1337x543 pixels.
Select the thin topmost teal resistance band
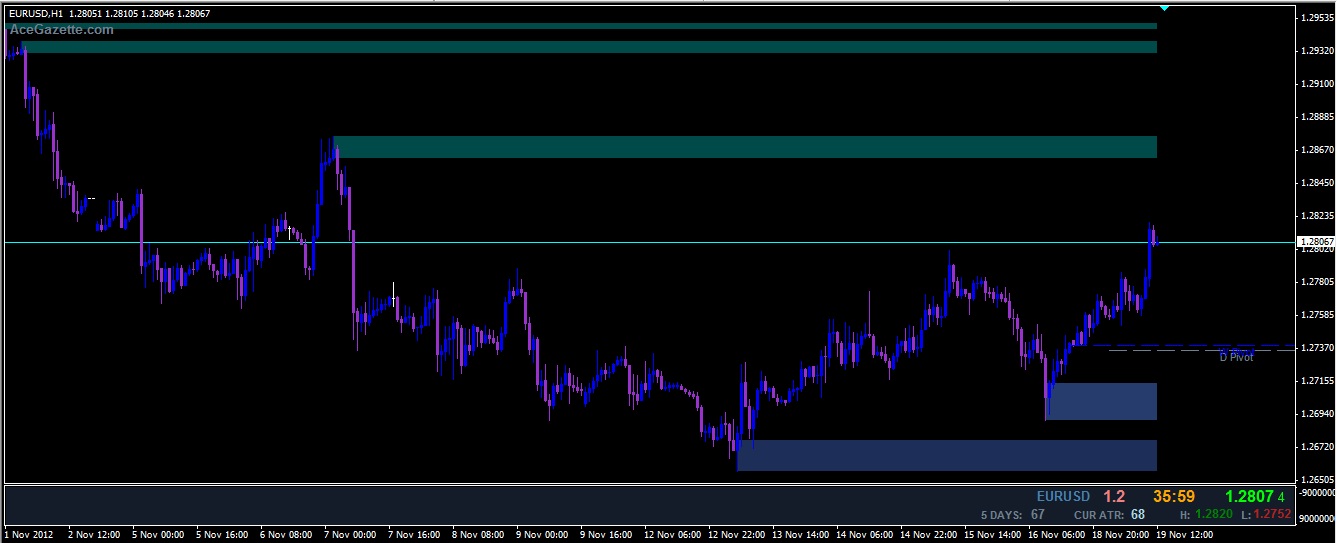pos(581,26)
